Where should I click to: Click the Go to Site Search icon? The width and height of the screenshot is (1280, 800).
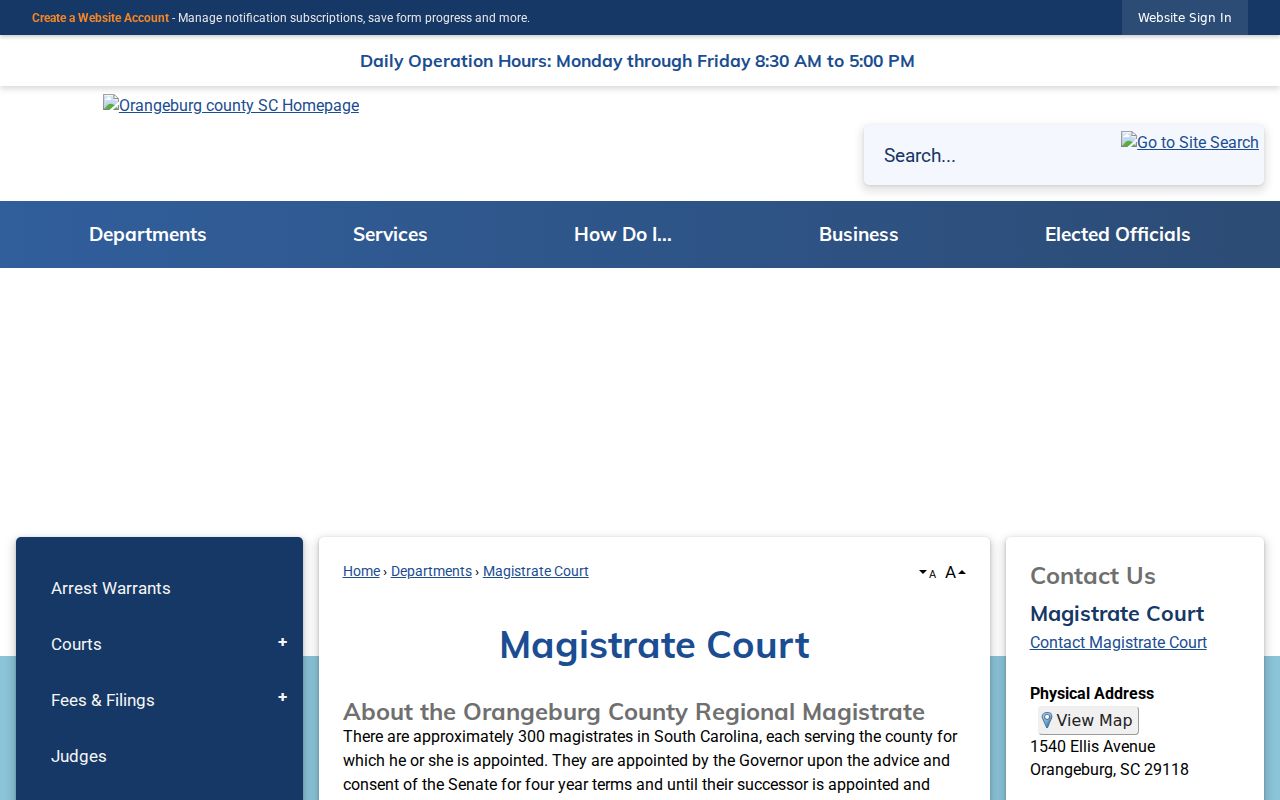[x=1189, y=142]
